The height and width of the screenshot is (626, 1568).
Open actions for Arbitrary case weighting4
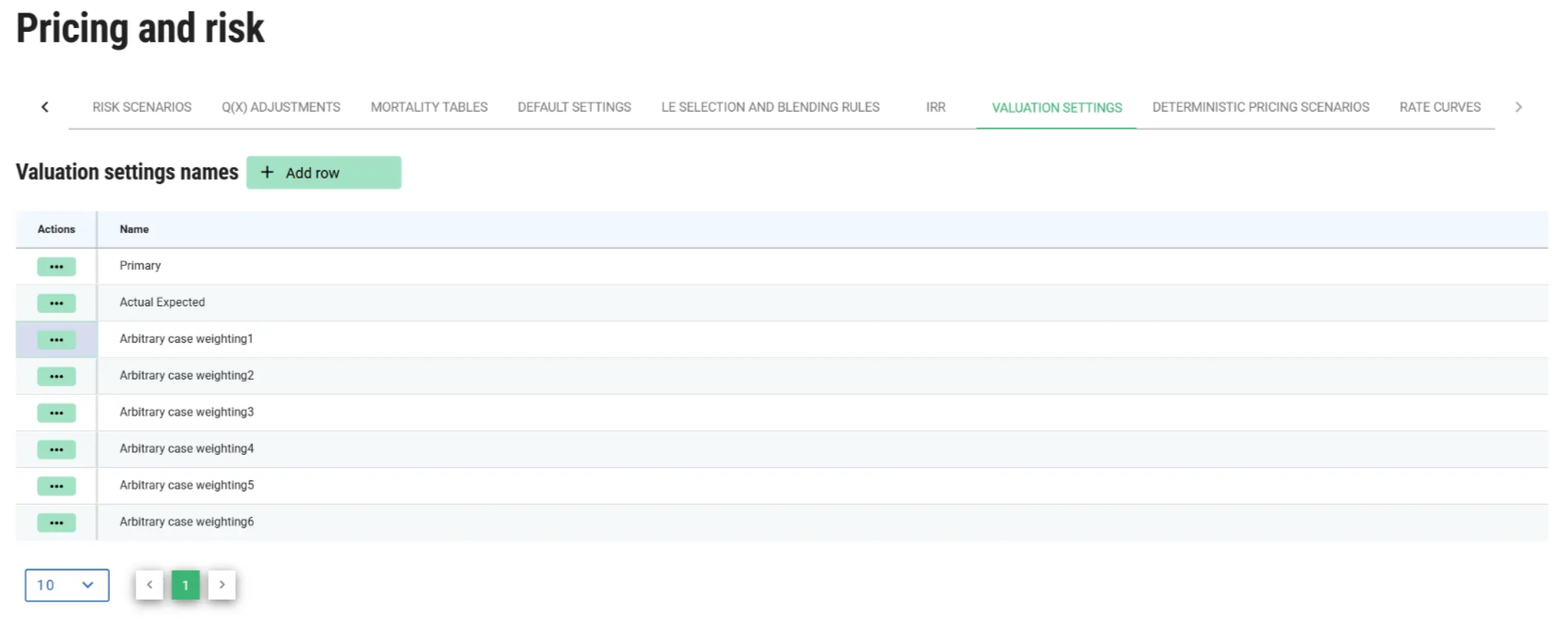point(56,450)
